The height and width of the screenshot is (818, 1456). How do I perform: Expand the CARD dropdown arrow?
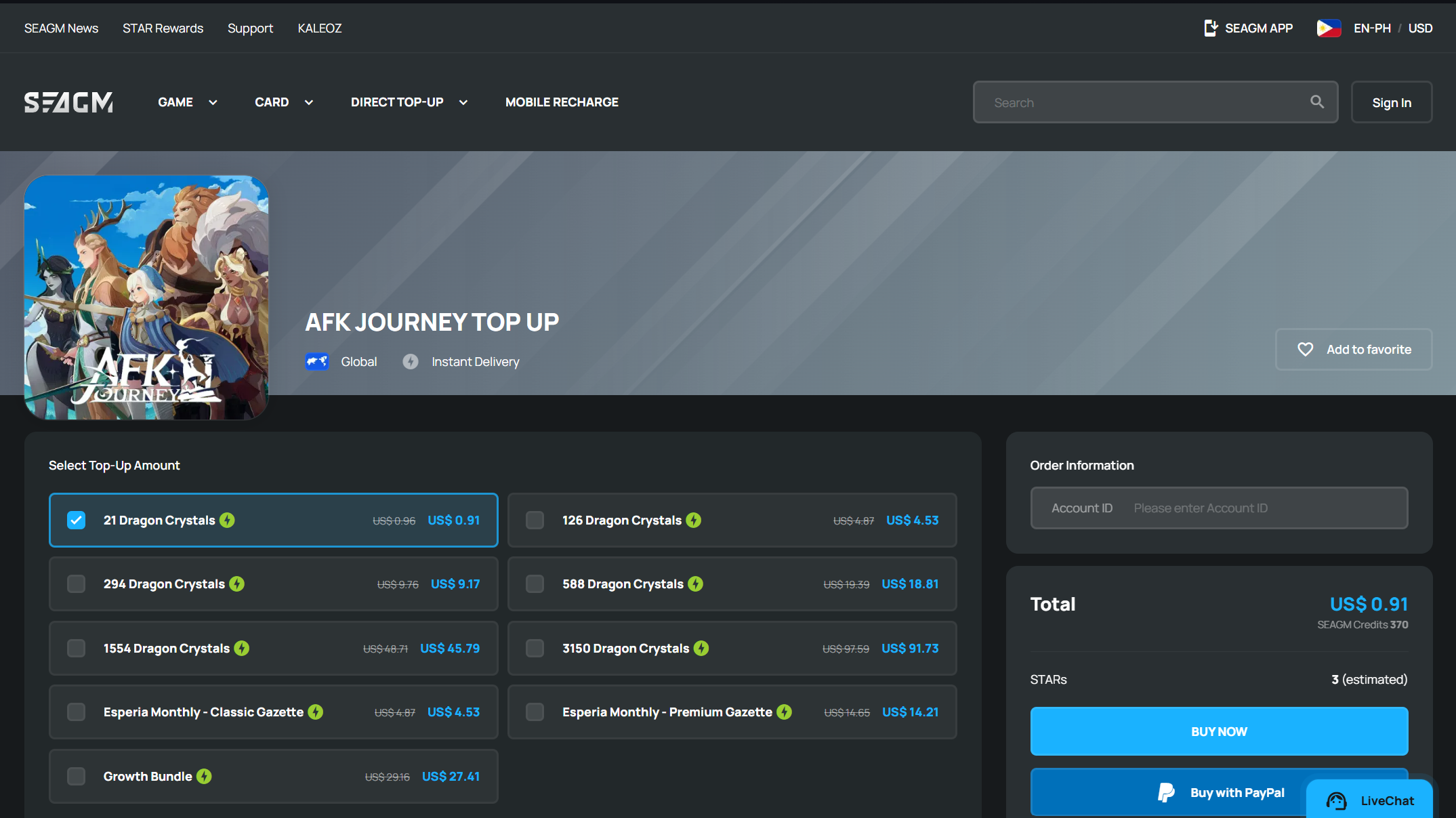(x=309, y=102)
